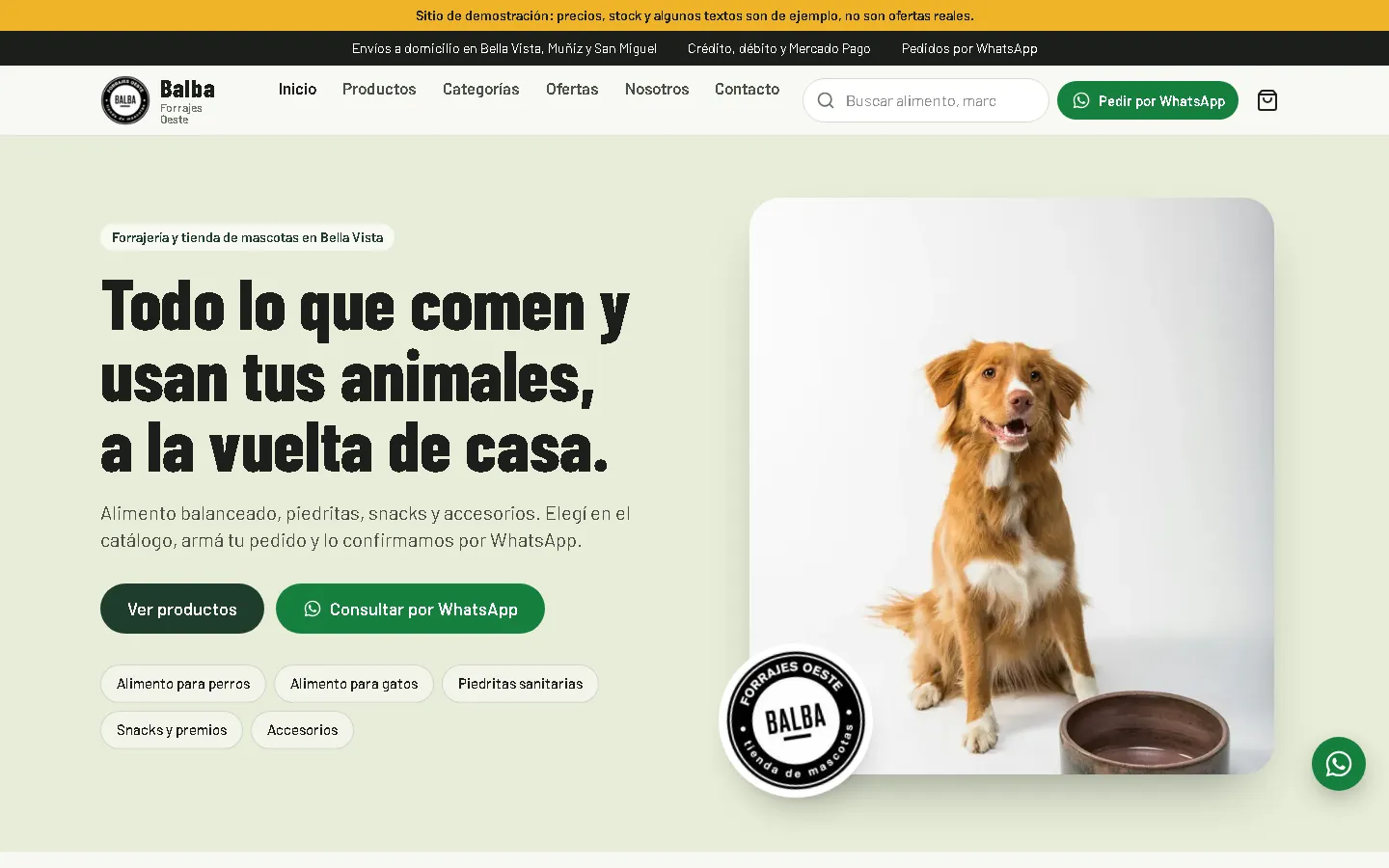The height and width of the screenshot is (868, 1389).
Task: Select the Alimento para perros chip
Action: click(183, 684)
